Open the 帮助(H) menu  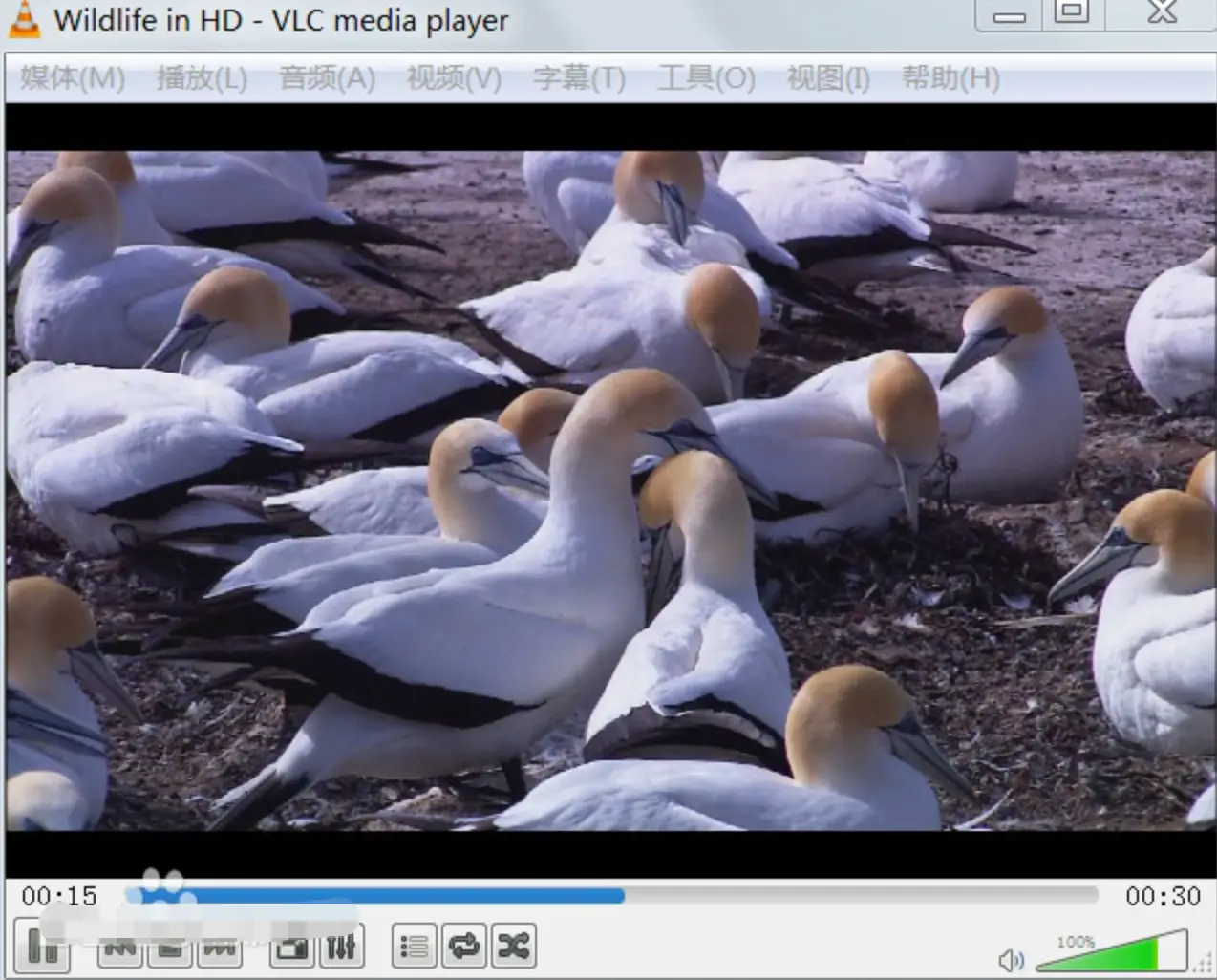click(x=950, y=78)
